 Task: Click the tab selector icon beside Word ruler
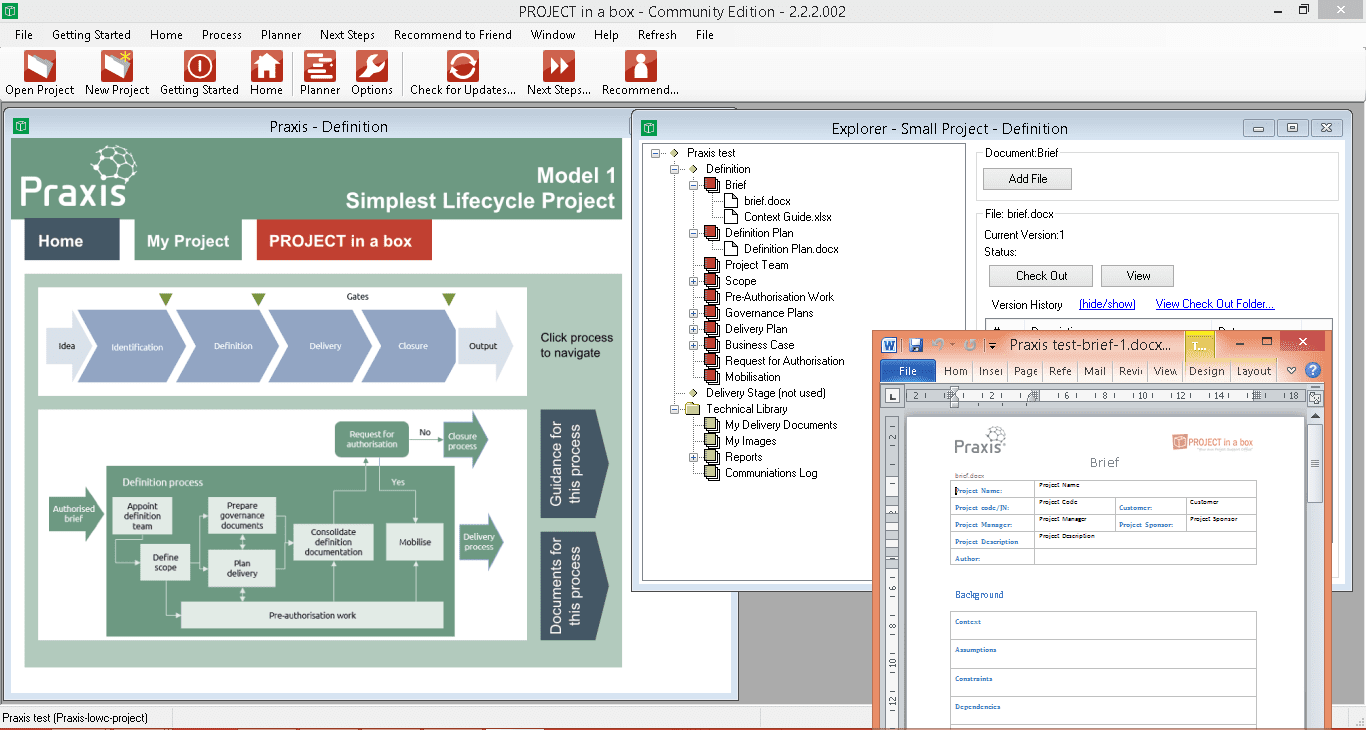coord(892,397)
